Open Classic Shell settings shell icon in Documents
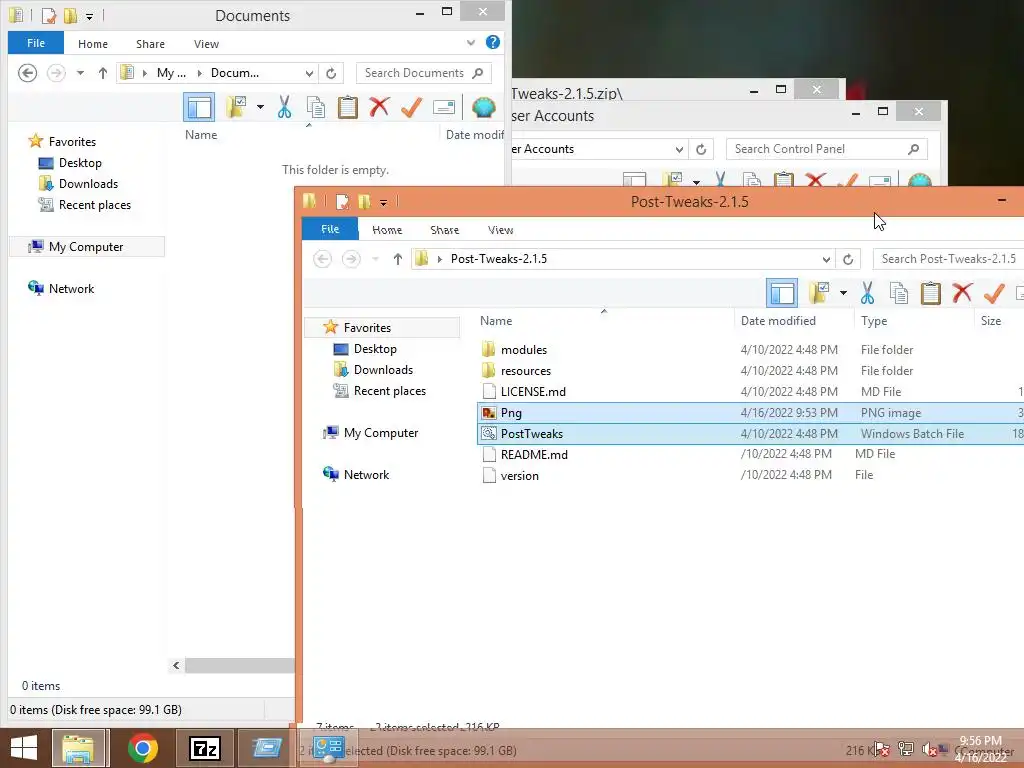The width and height of the screenshot is (1024, 768). [x=484, y=107]
